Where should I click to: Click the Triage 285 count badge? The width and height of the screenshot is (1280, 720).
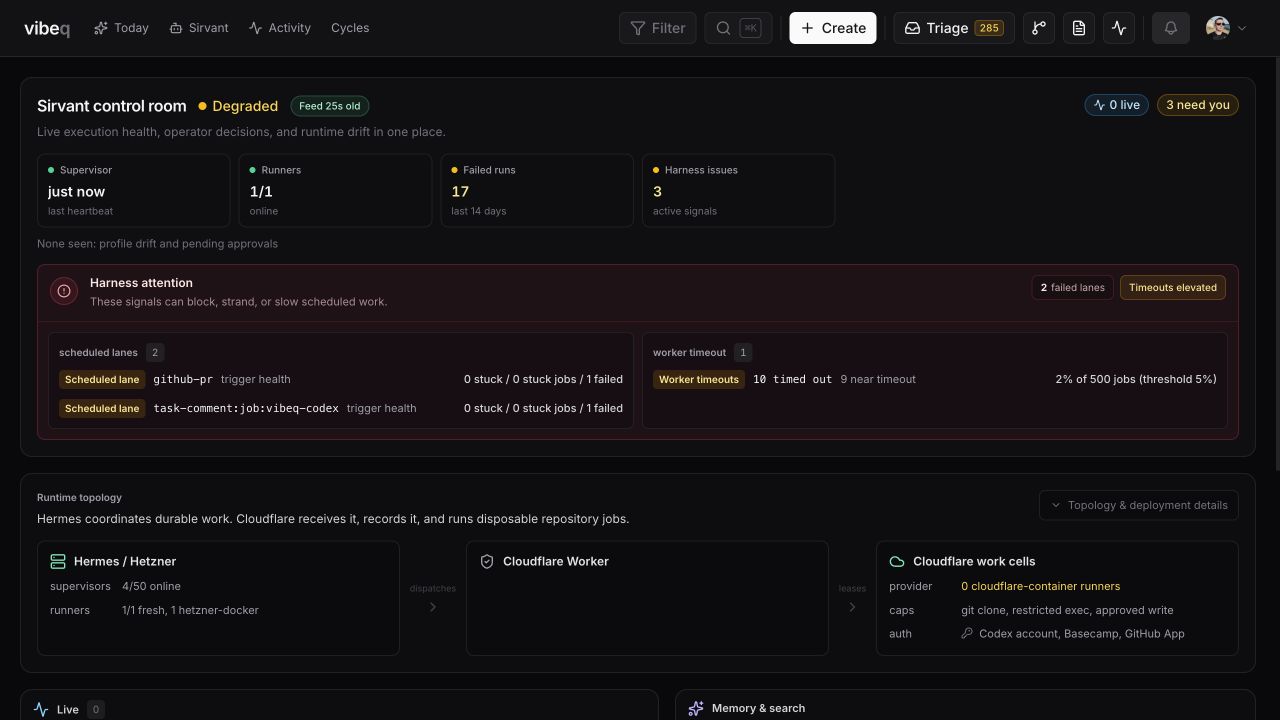[989, 28]
